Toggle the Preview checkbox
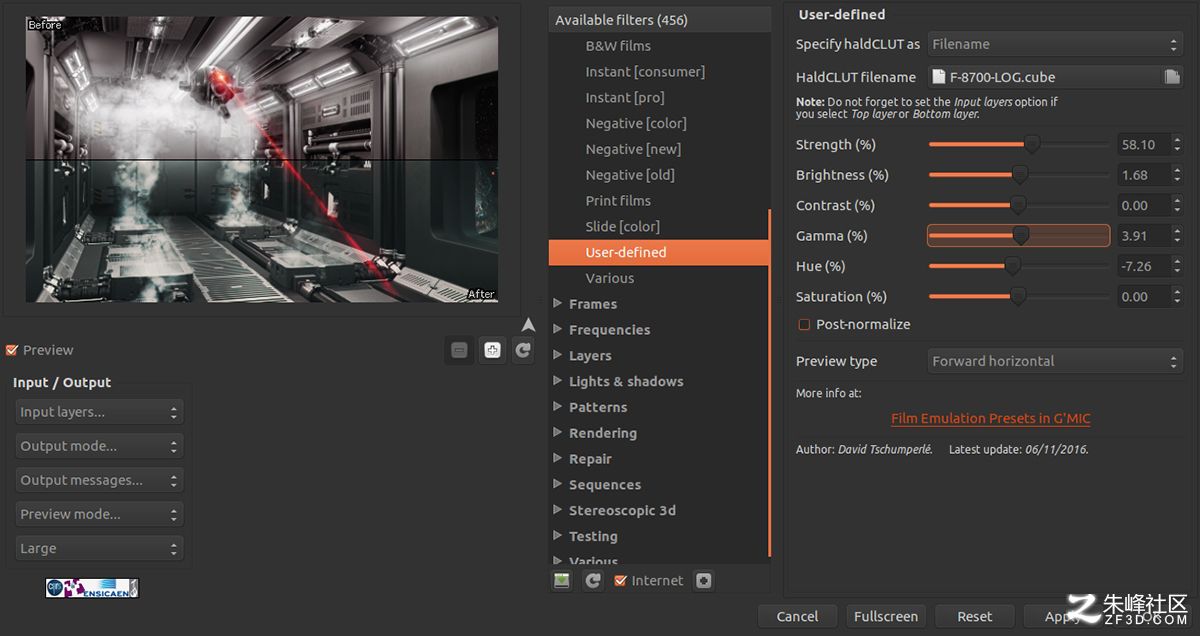Viewport: 1200px width, 636px height. click(x=12, y=350)
